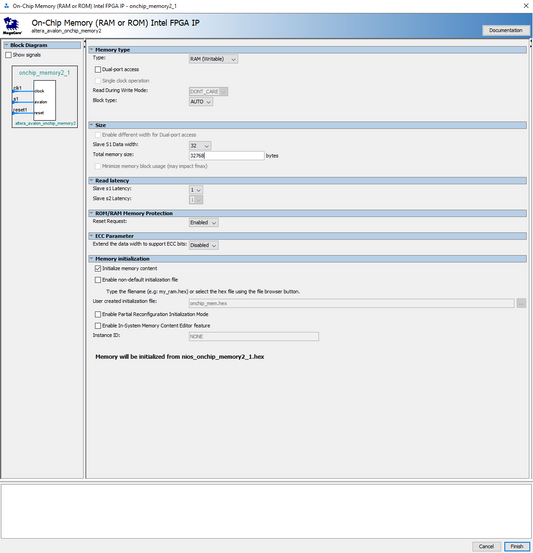Click the file browser button for initialization file
The width and height of the screenshot is (533, 553).
(x=521, y=303)
